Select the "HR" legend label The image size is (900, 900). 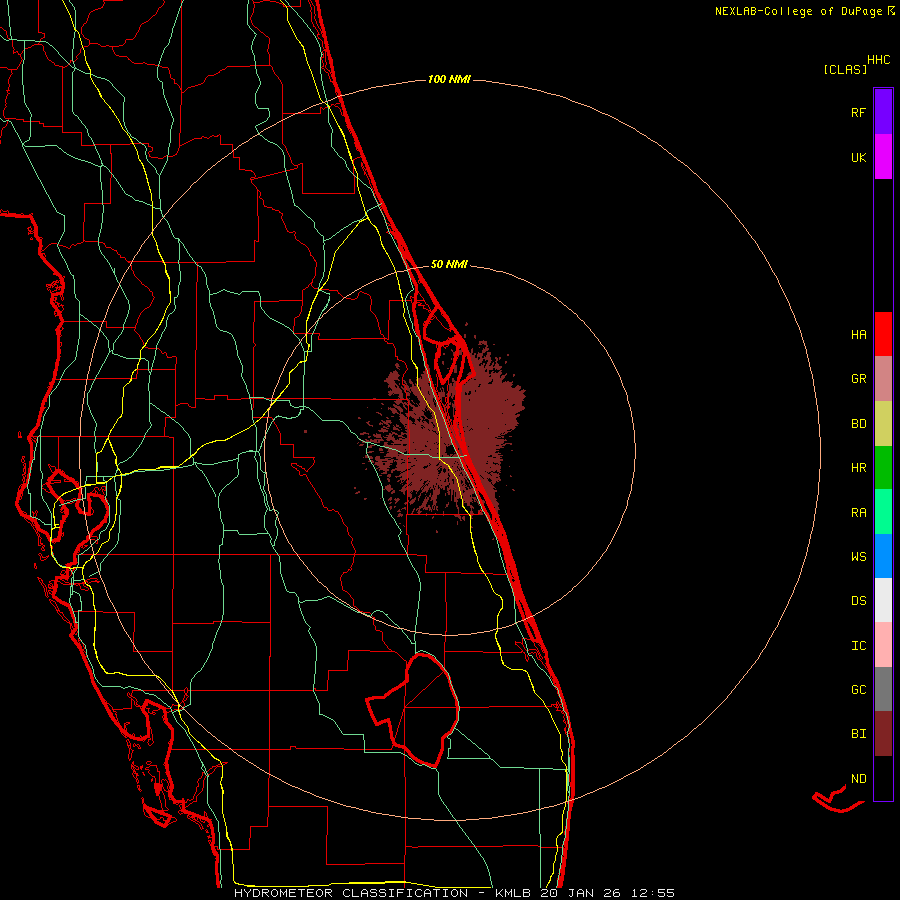[x=858, y=468]
